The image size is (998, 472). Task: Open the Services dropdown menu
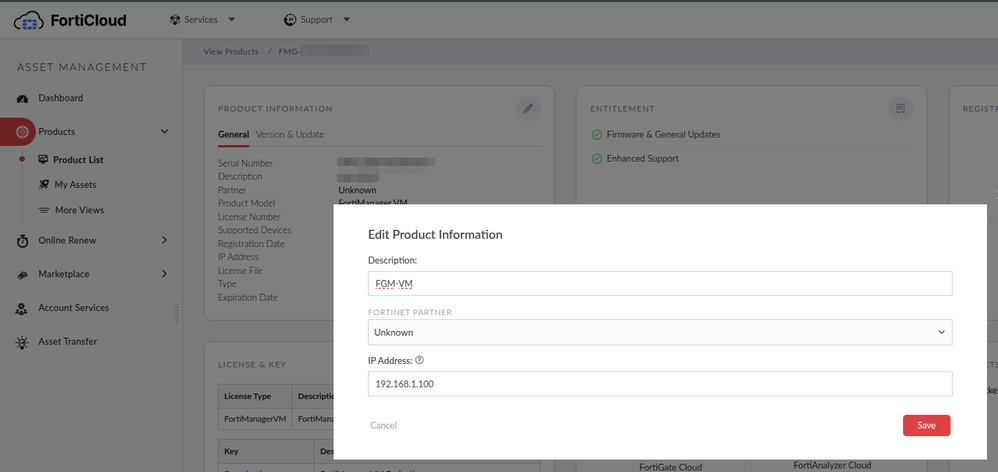[202, 19]
